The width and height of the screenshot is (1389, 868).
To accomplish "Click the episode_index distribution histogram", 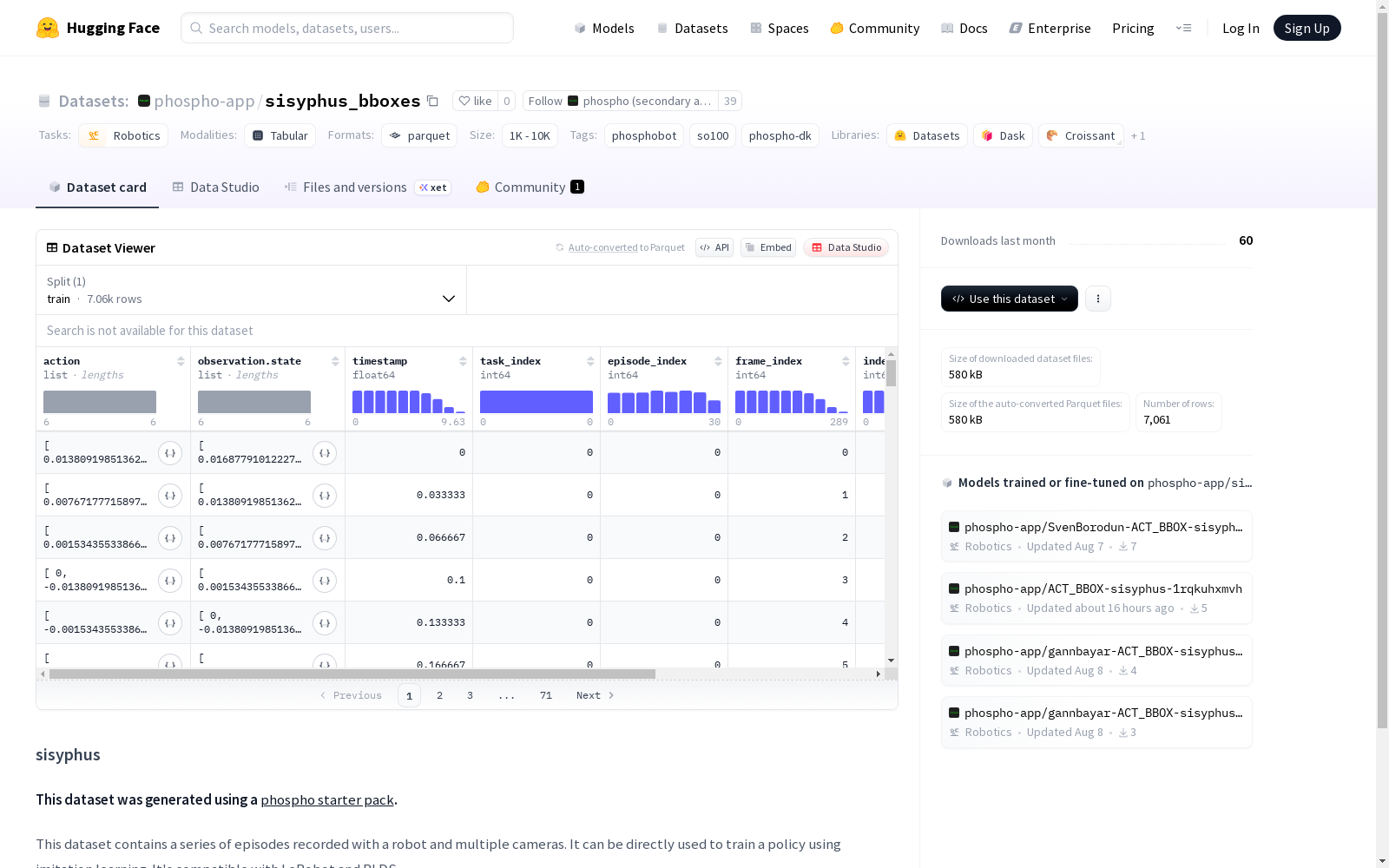I will point(664,402).
